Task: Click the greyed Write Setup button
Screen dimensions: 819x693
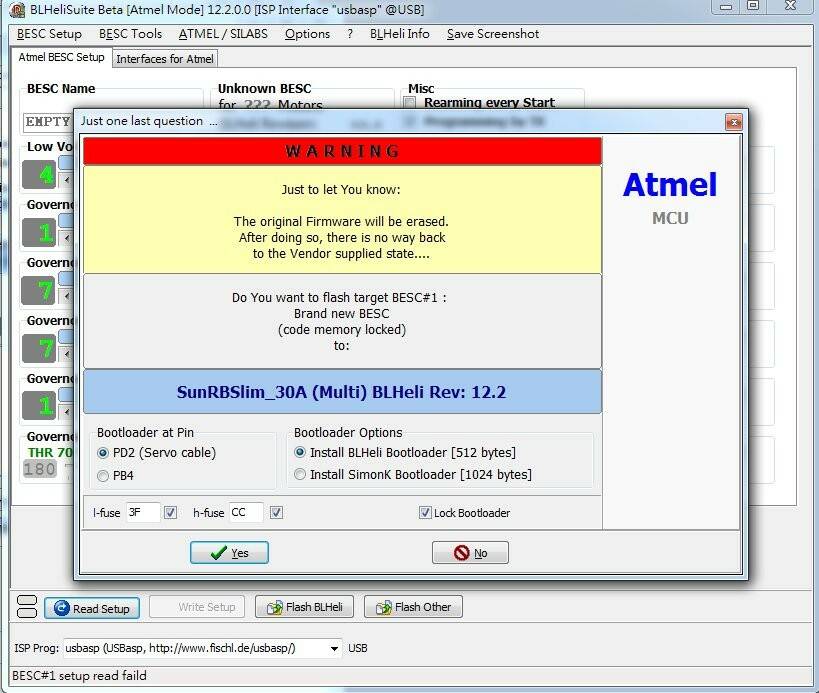Action: (x=197, y=607)
